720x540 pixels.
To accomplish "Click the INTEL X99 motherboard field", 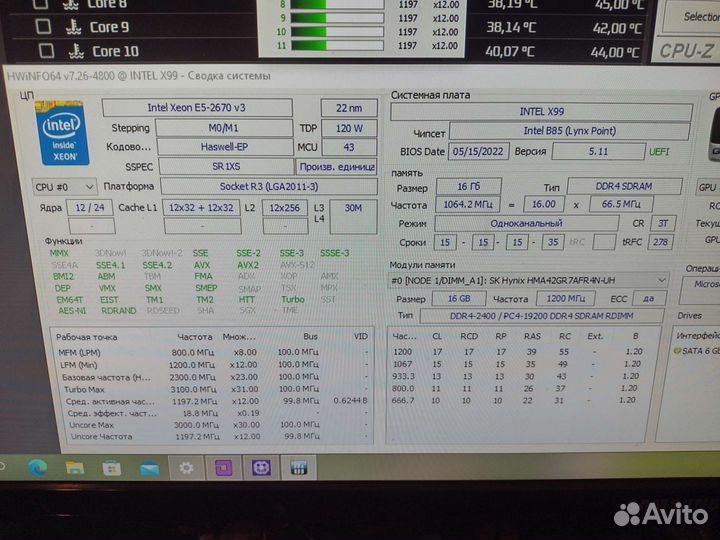I will tap(542, 112).
